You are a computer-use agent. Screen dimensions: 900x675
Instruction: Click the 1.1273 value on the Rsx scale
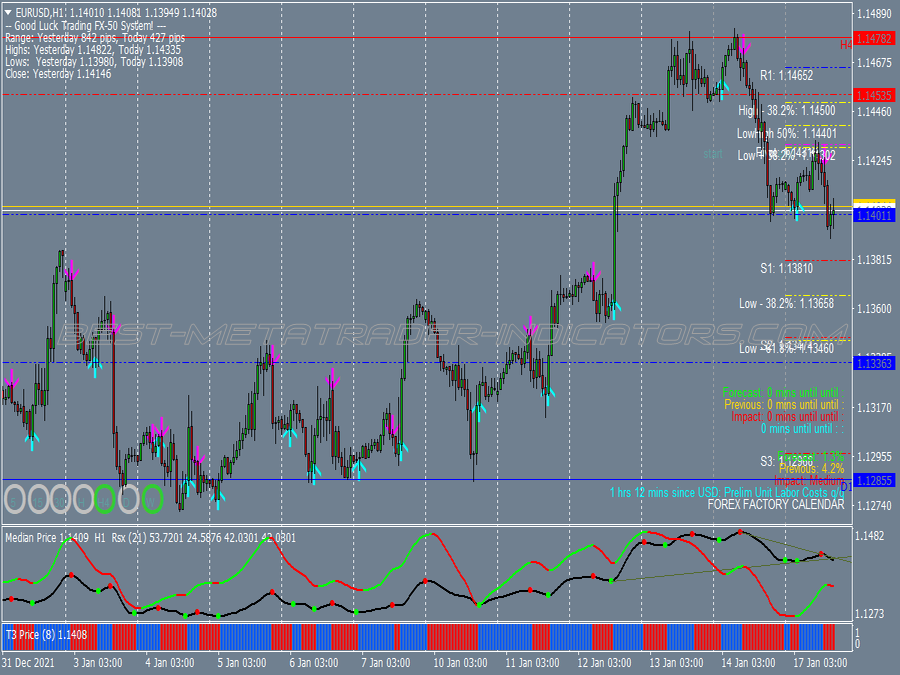(870, 614)
